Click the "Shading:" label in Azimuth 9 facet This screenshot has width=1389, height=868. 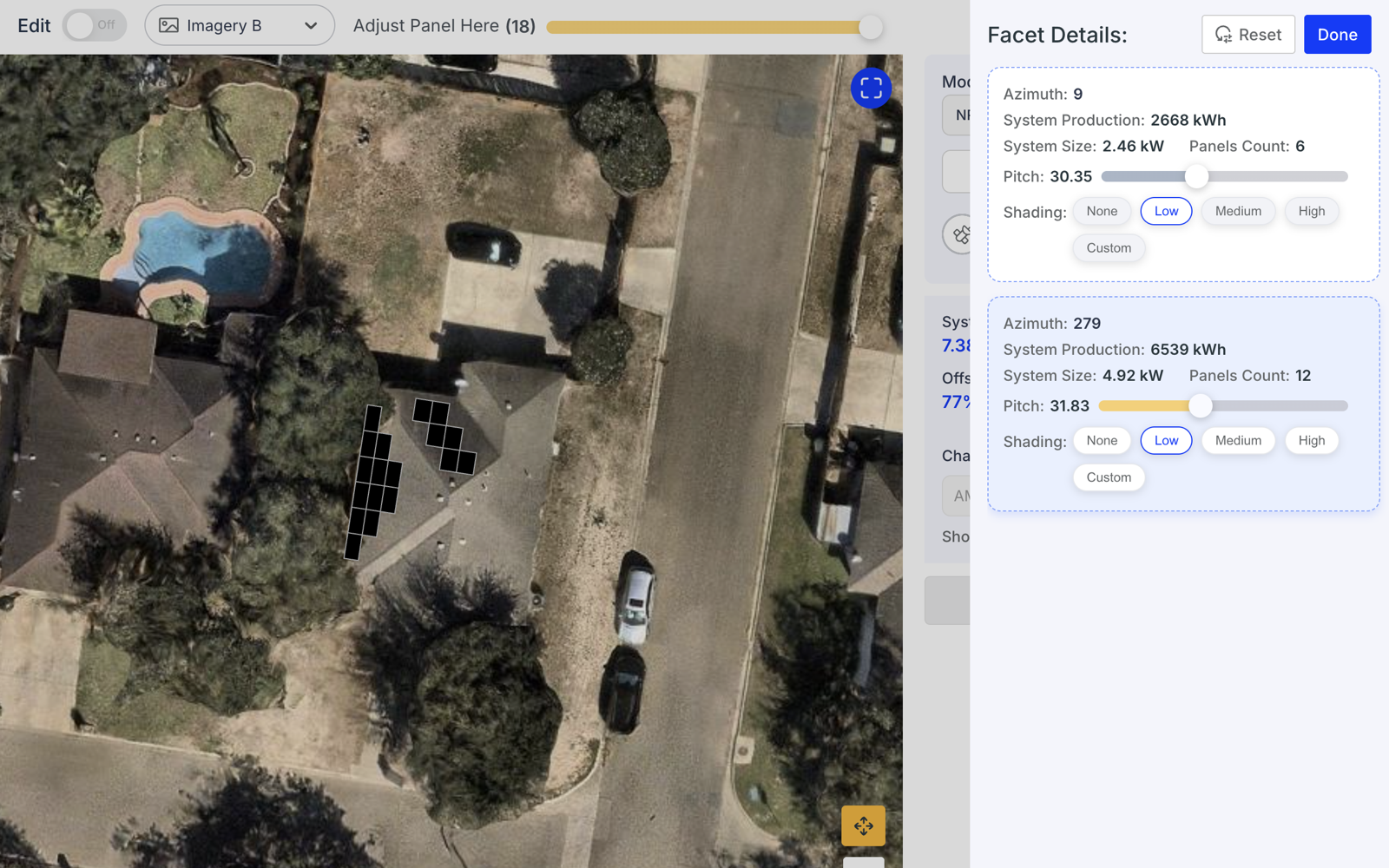1035,213
